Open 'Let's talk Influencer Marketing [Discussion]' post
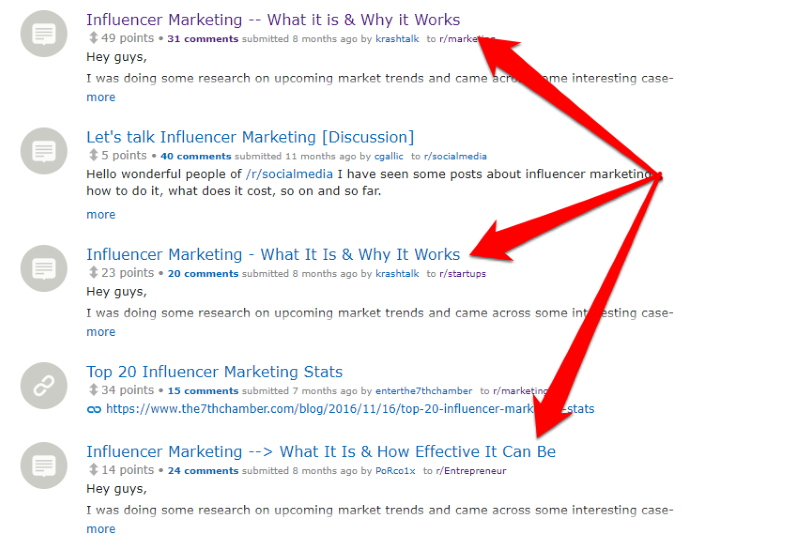The width and height of the screenshot is (800, 552). coord(250,137)
